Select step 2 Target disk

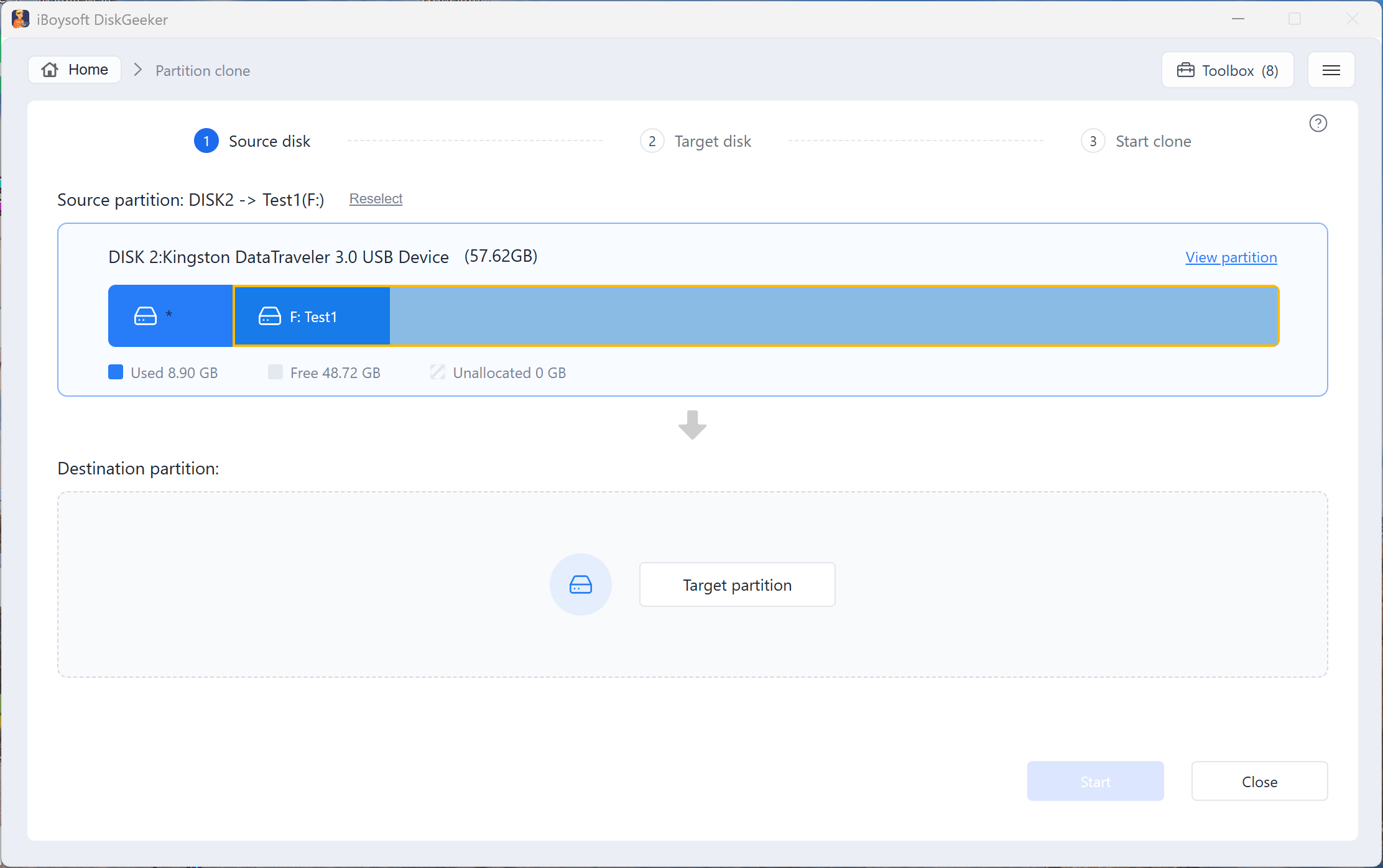pos(695,141)
